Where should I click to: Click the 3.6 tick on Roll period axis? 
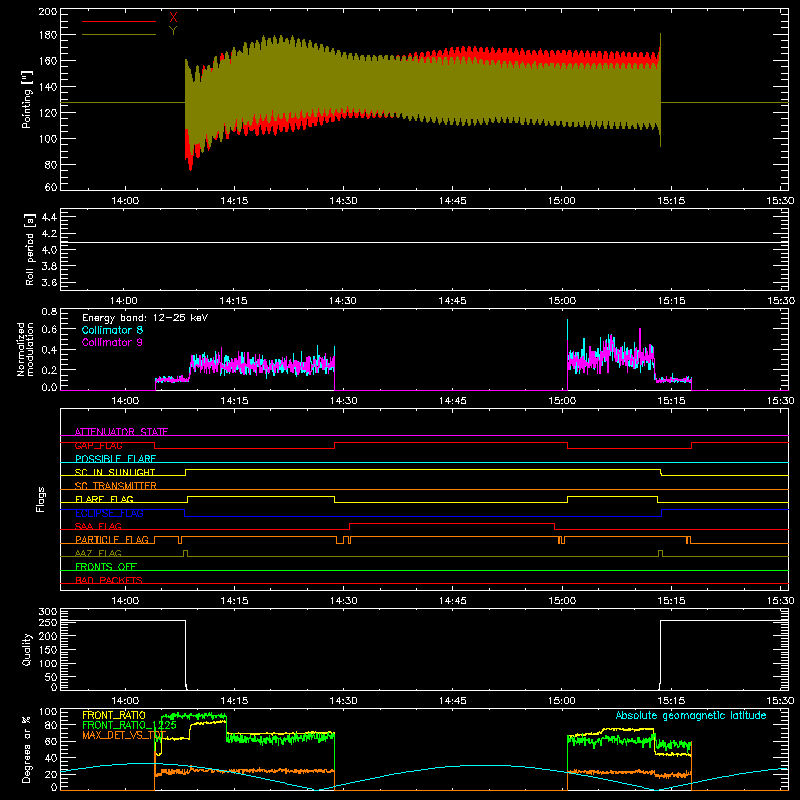49,282
